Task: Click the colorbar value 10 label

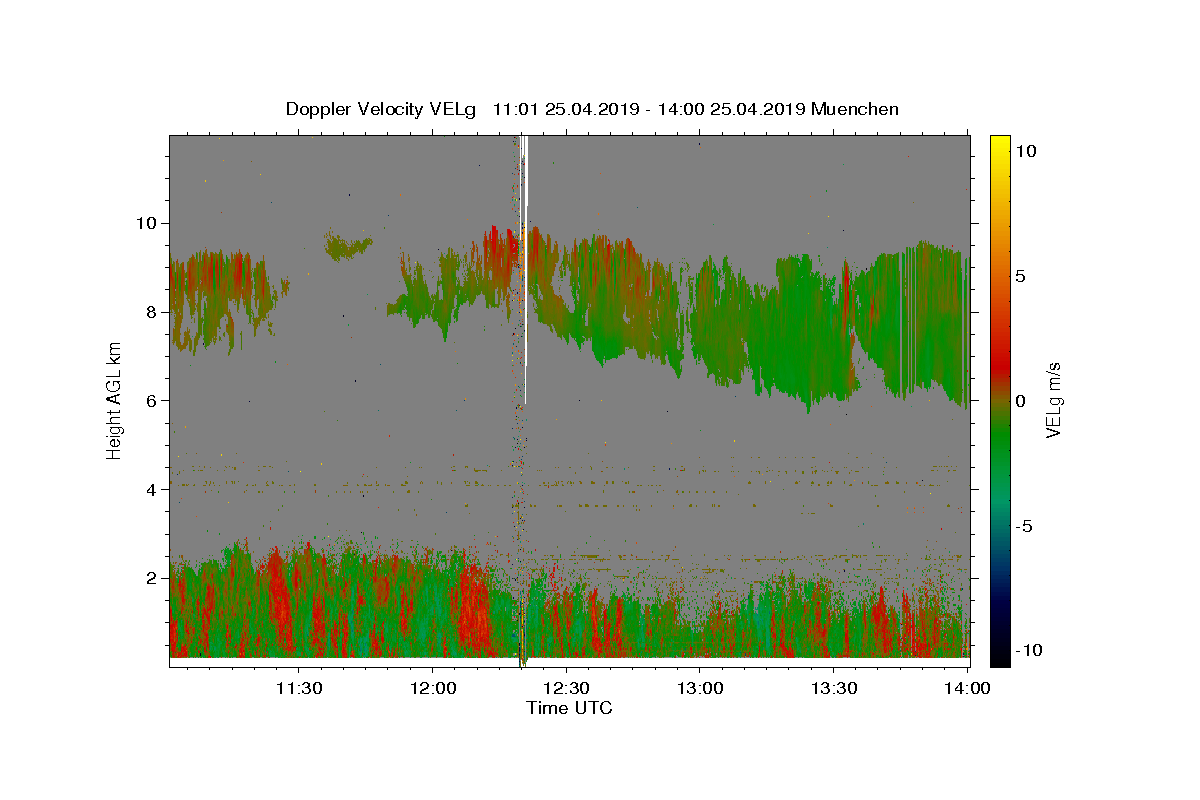Action: tap(1025, 150)
